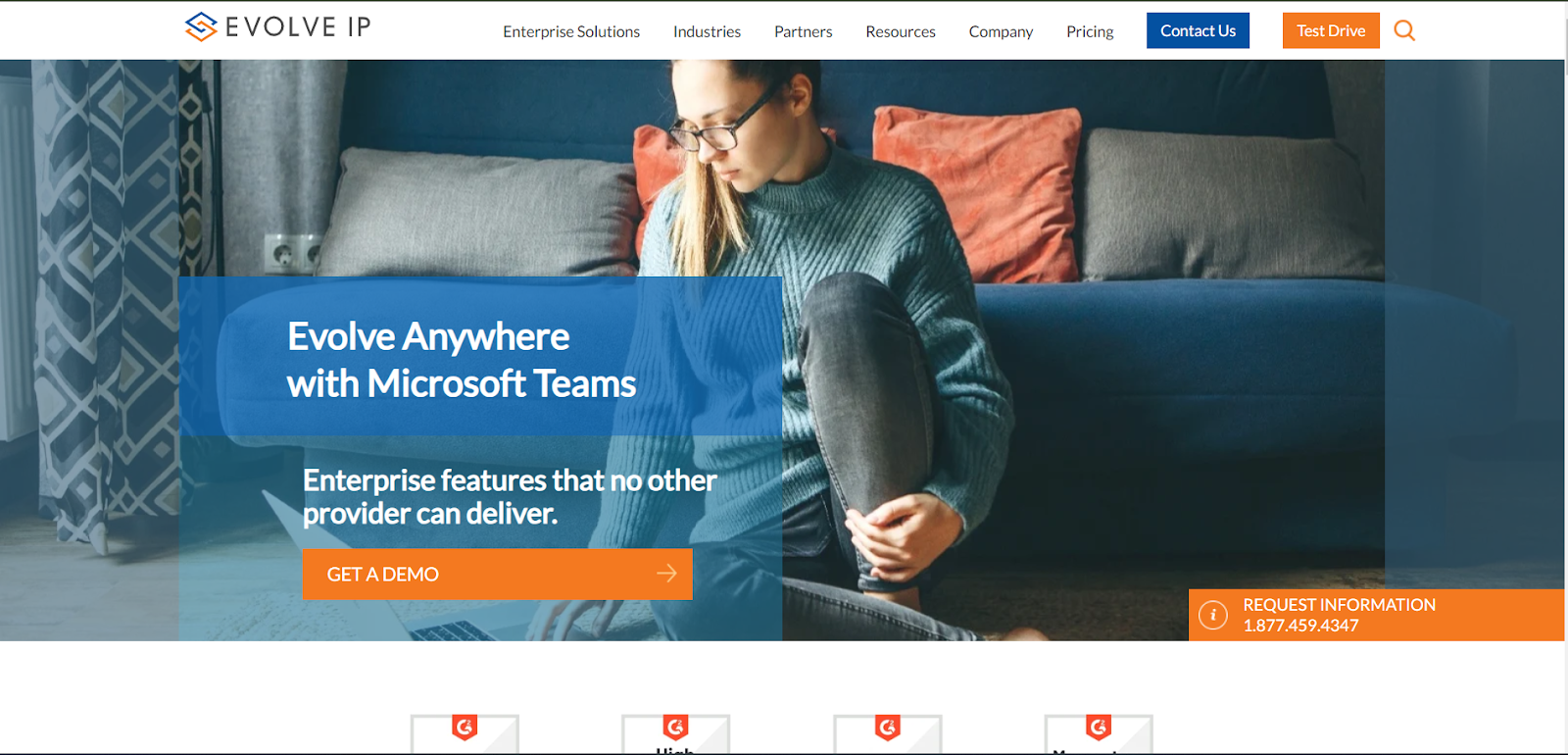Open the Resources menu
This screenshot has height=755, width=1568.
coord(901,31)
